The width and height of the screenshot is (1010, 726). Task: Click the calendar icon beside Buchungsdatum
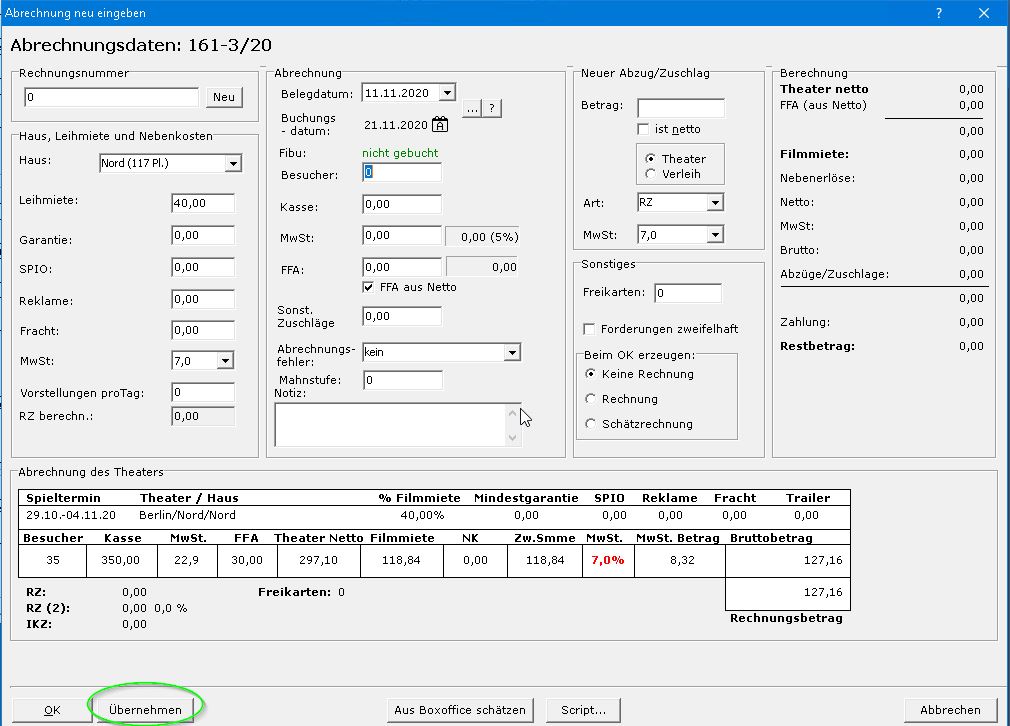(x=440, y=125)
